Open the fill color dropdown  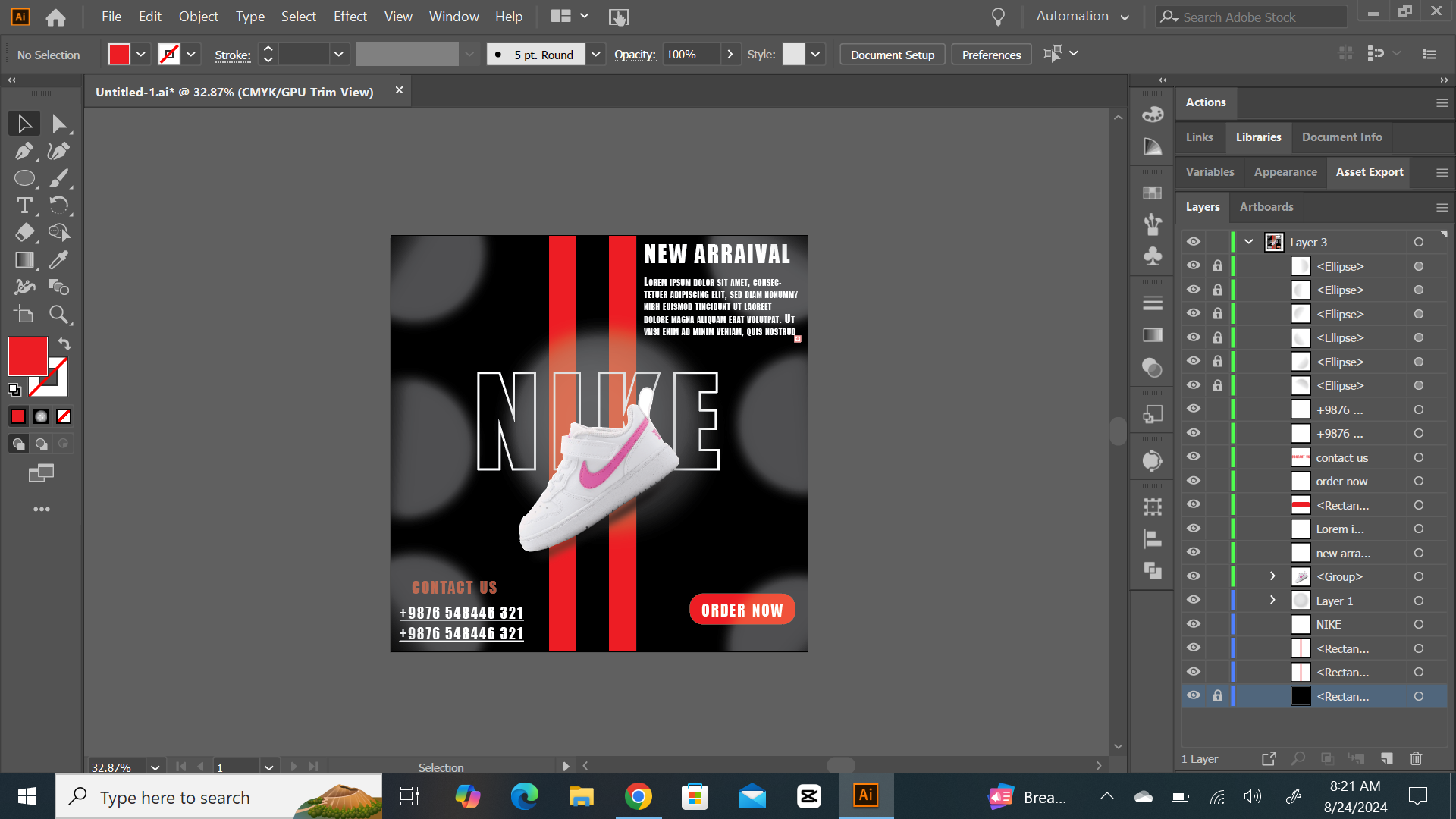tap(141, 55)
